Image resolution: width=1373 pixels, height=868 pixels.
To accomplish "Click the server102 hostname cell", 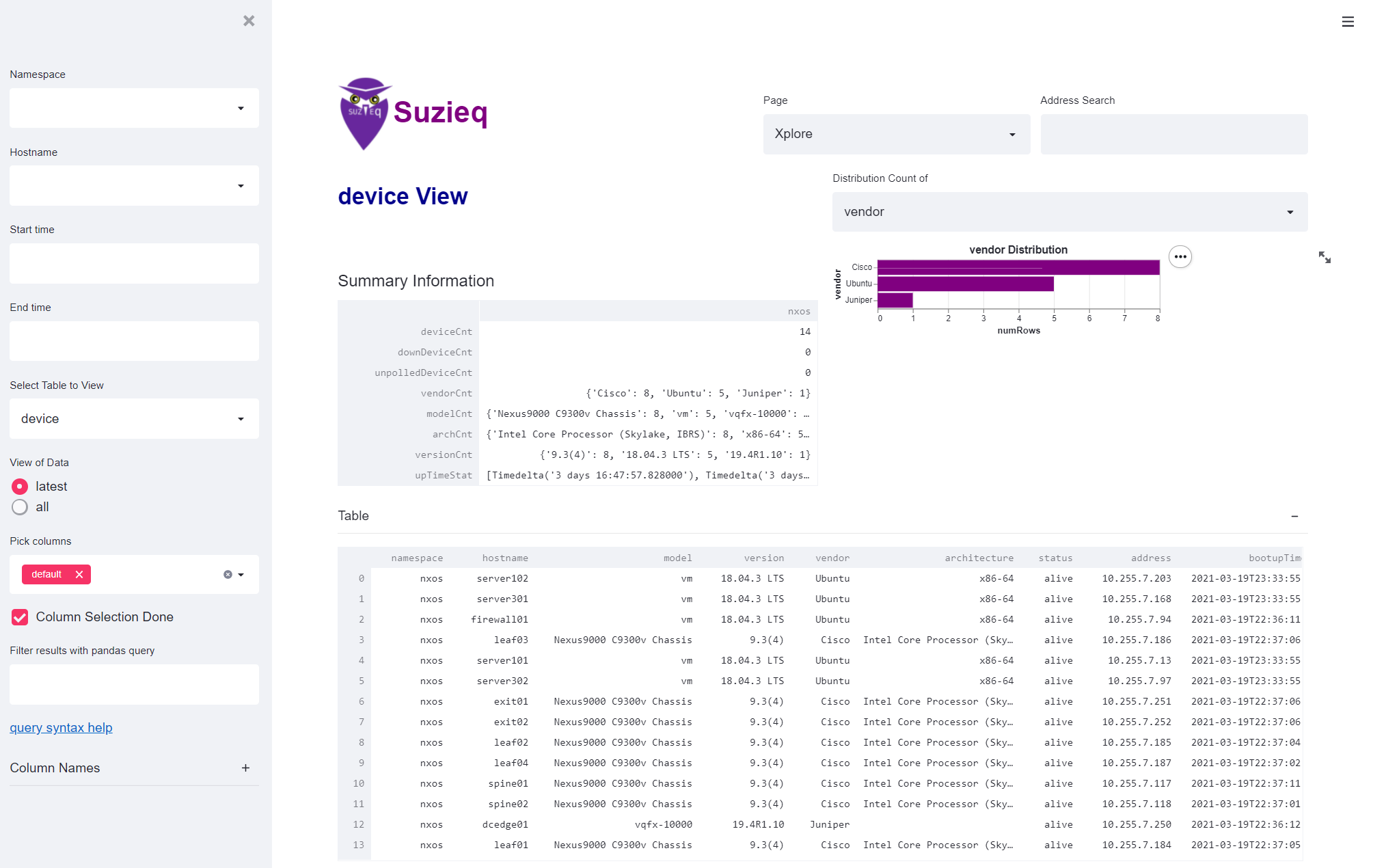I will click(502, 579).
